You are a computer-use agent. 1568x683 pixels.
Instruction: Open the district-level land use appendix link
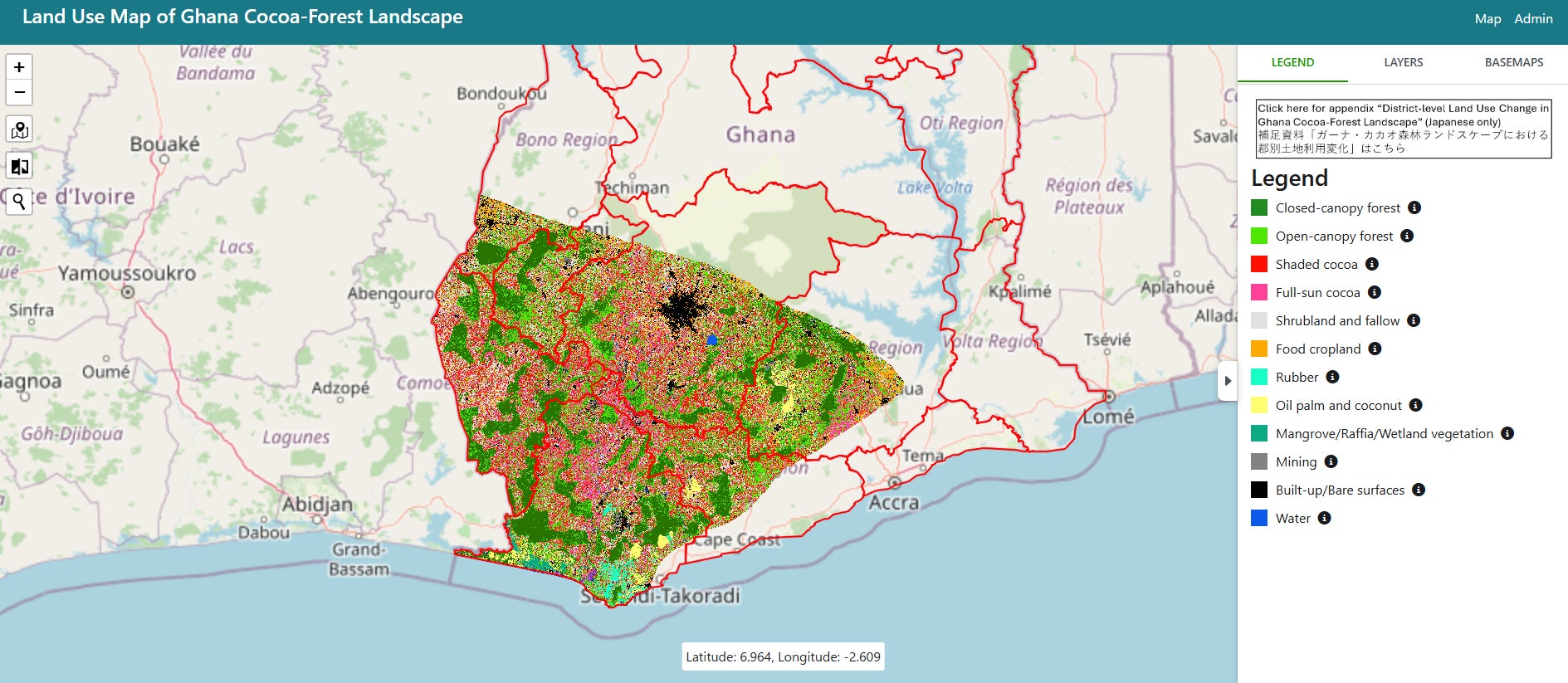(x=1403, y=128)
